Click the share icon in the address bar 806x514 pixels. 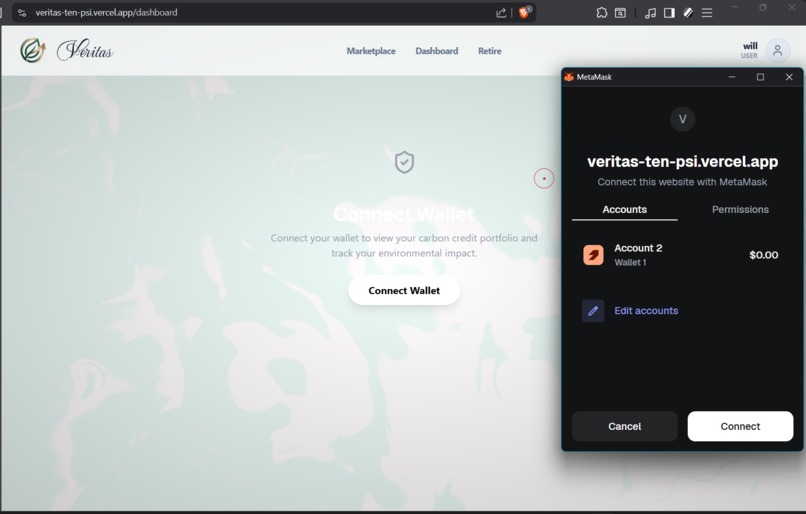point(501,13)
